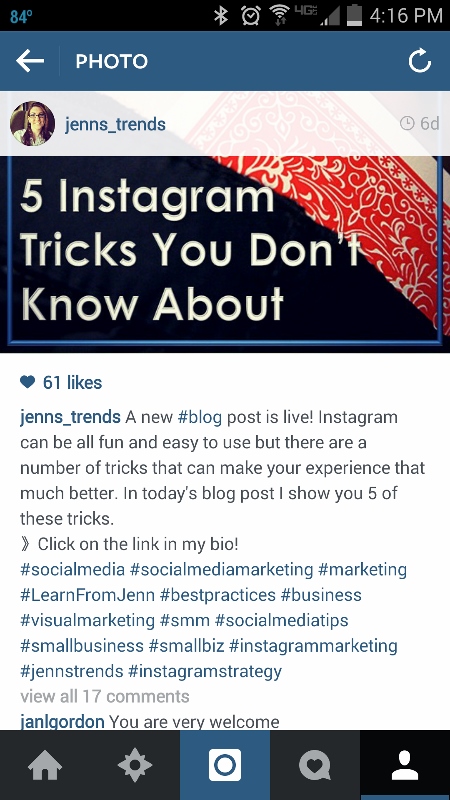450x800 pixels.
Task: Open janlgordon commenter profile
Action: [62, 722]
